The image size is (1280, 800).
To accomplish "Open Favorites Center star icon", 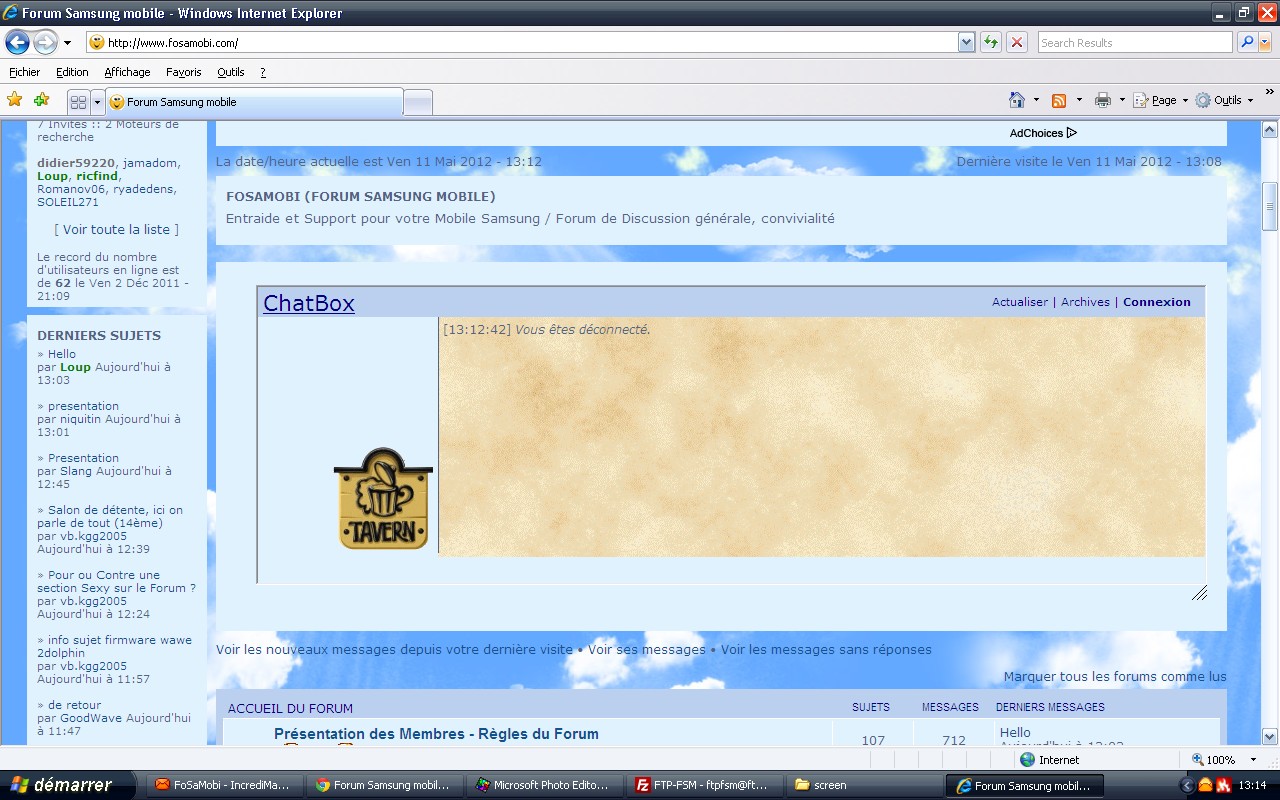I will click(x=14, y=100).
